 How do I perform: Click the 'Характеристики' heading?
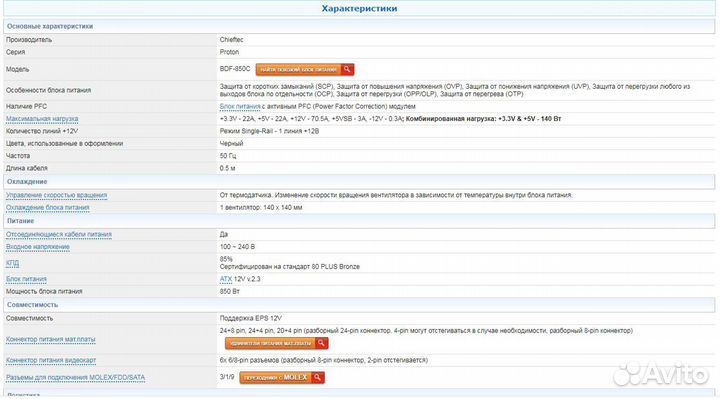[359, 8]
